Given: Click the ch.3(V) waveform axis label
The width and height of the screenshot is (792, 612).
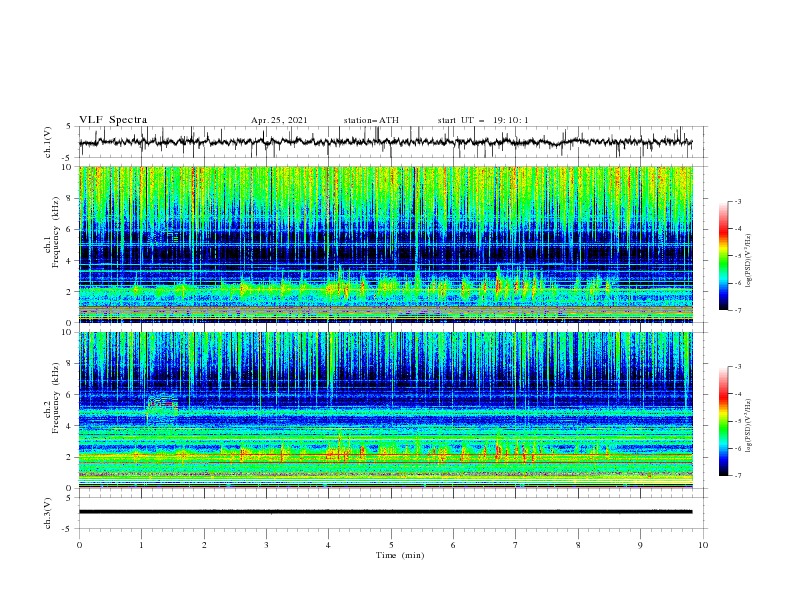Looking at the screenshot, I should 48,513.
